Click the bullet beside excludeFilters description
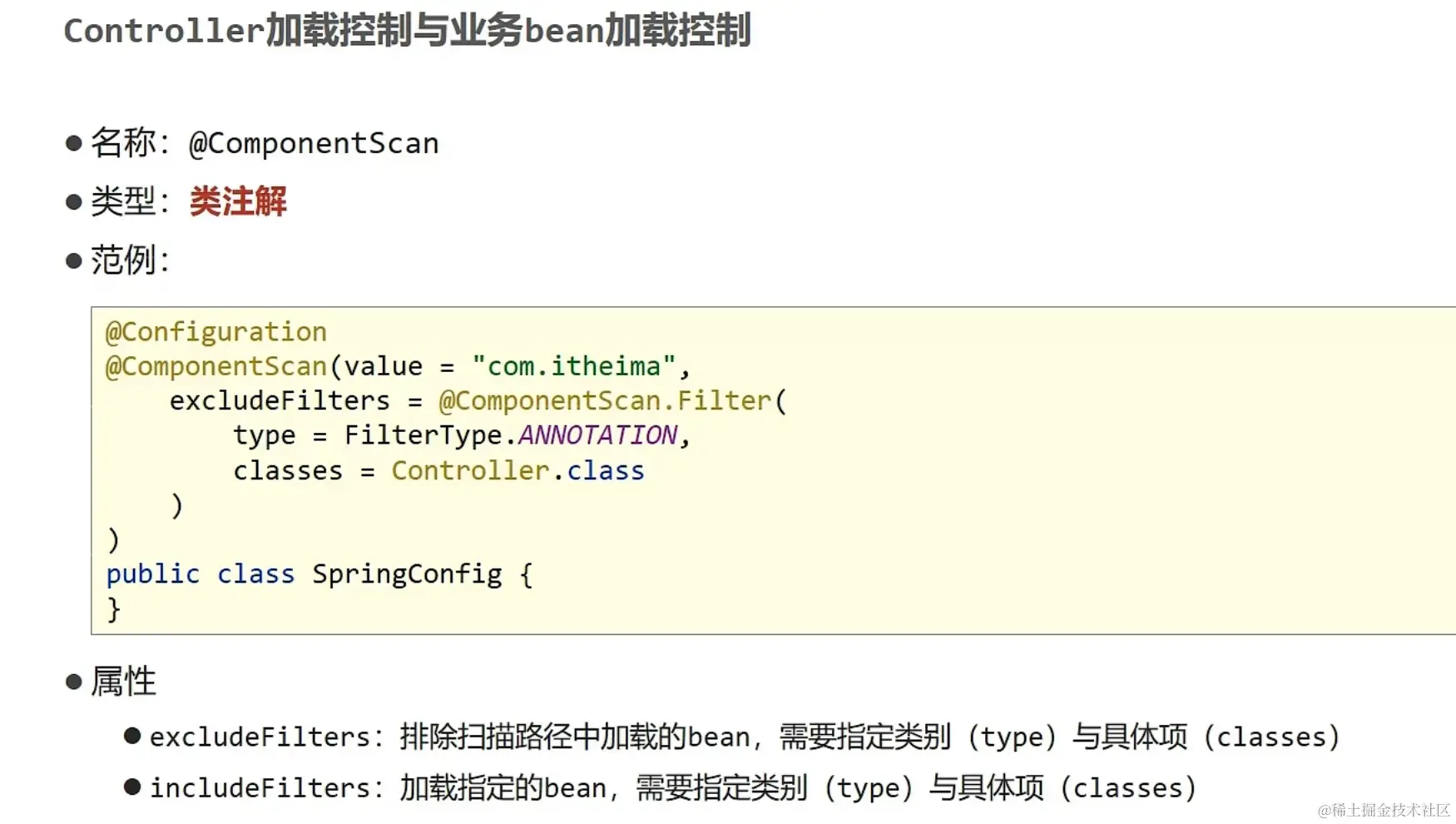The image size is (1456, 824). point(131,736)
